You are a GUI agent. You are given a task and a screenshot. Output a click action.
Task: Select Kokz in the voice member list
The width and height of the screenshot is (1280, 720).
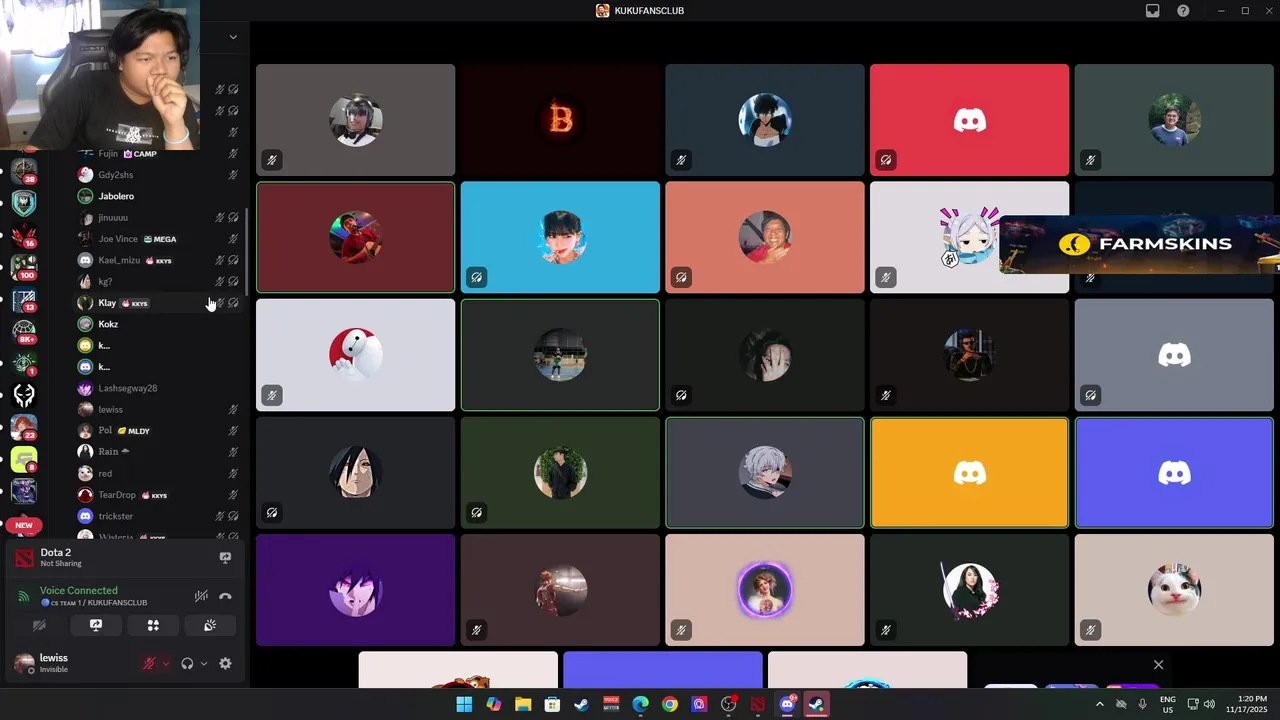click(x=160, y=324)
